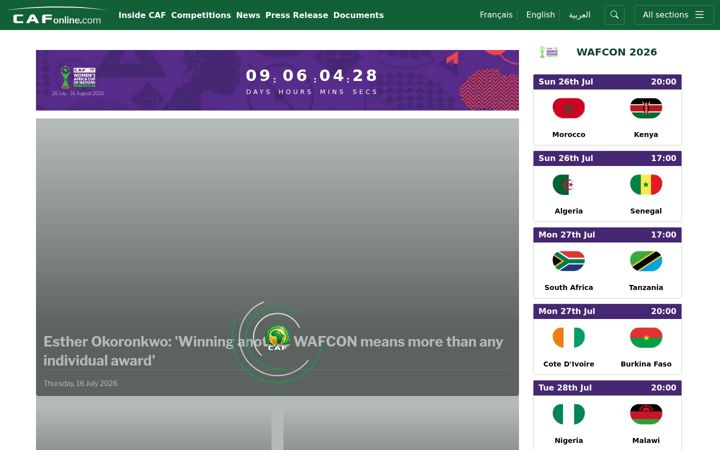Open the Inside CAF menu
Image resolution: width=720 pixels, height=450 pixels.
142,15
